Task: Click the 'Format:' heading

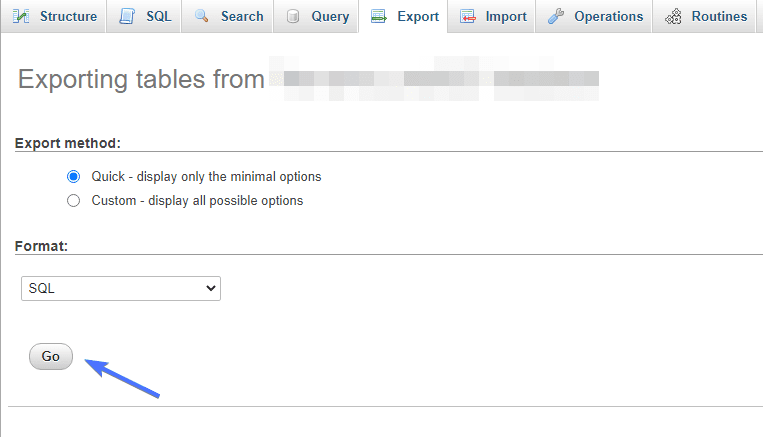Action: coord(41,246)
